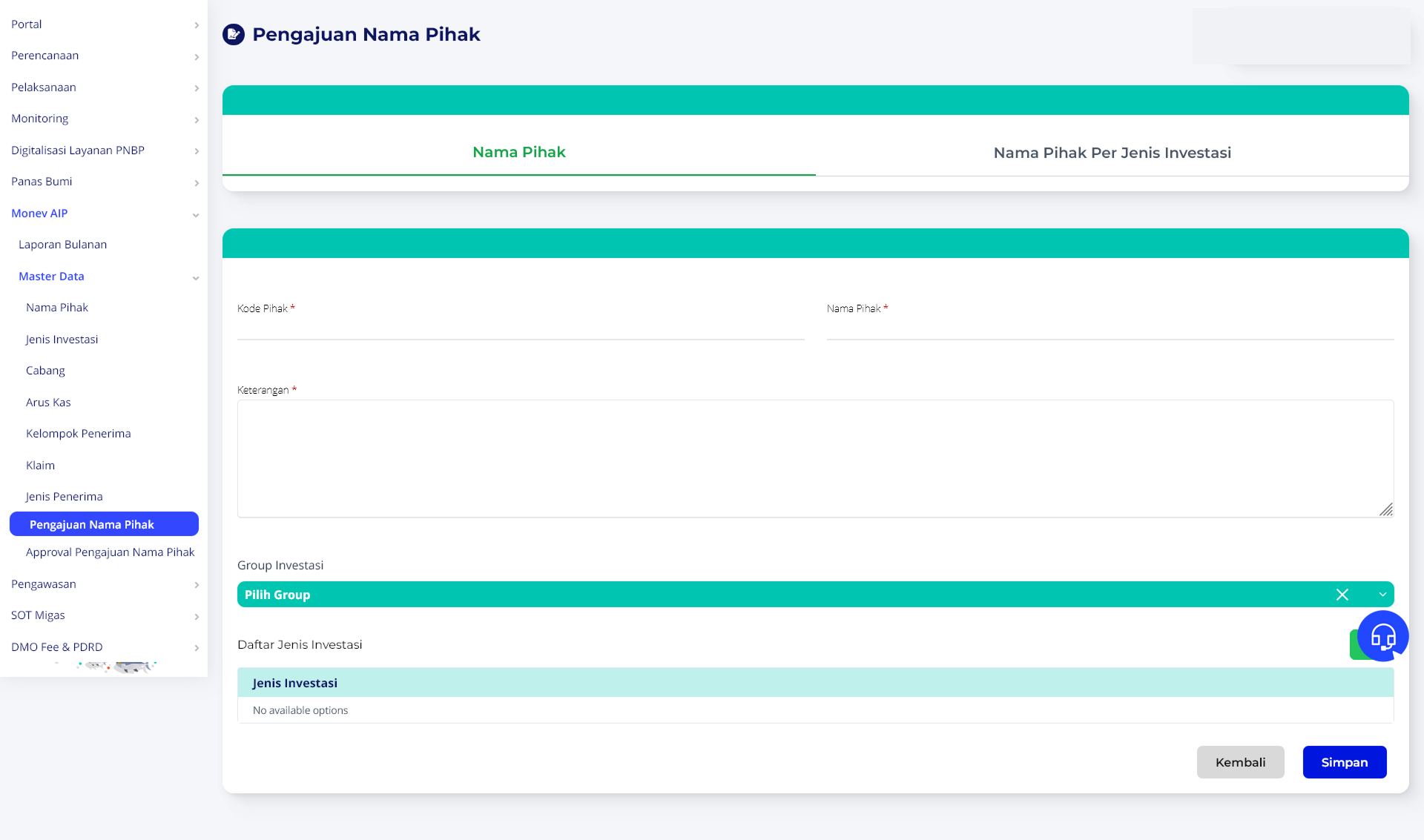Open the headset support chat icon
This screenshot has width=1424, height=840.
(1382, 636)
